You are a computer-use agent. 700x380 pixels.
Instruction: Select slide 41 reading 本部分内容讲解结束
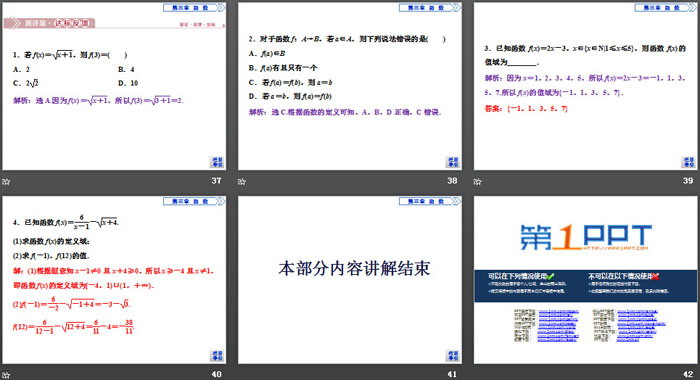point(350,280)
